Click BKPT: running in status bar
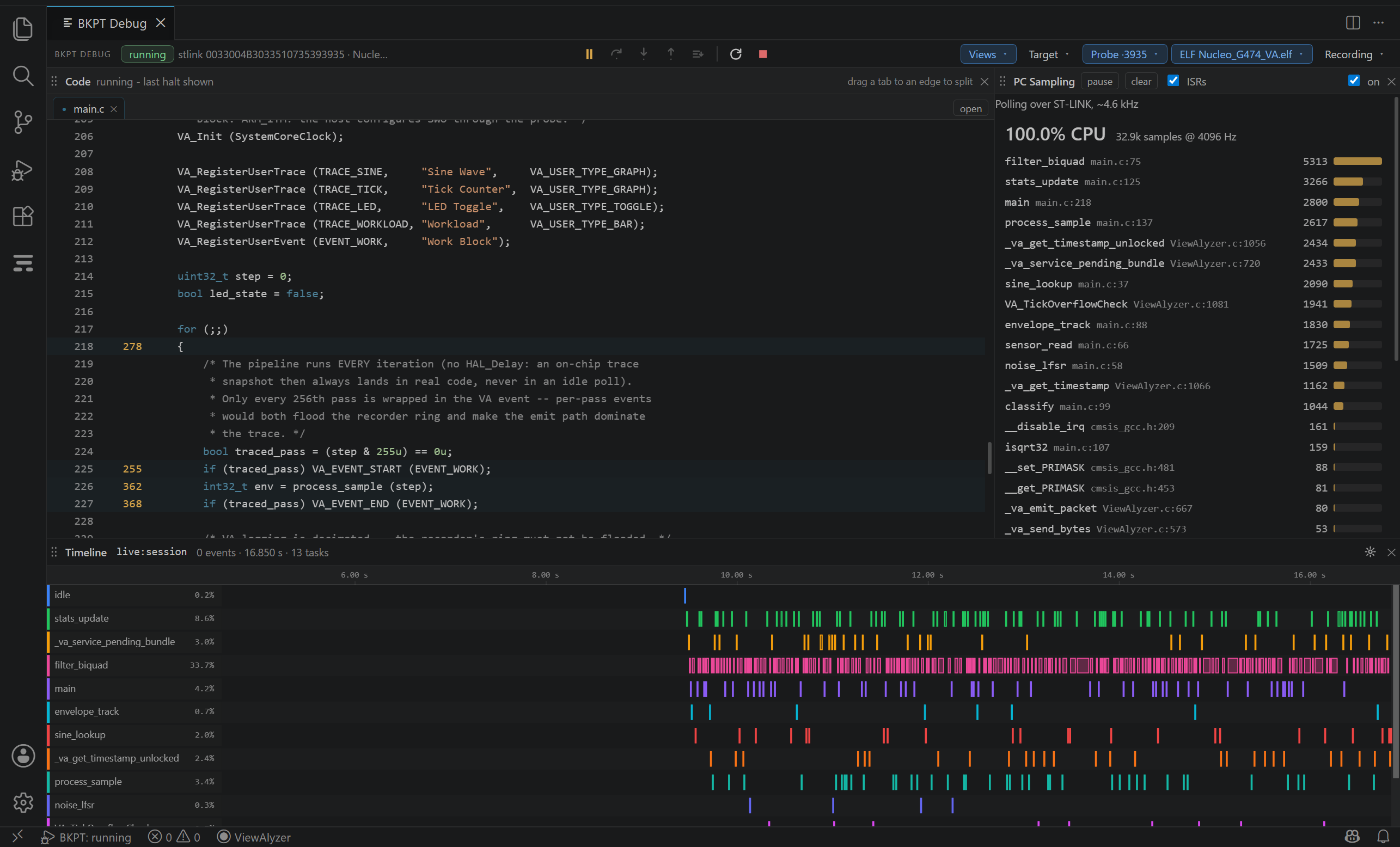1400x847 pixels. click(x=87, y=837)
